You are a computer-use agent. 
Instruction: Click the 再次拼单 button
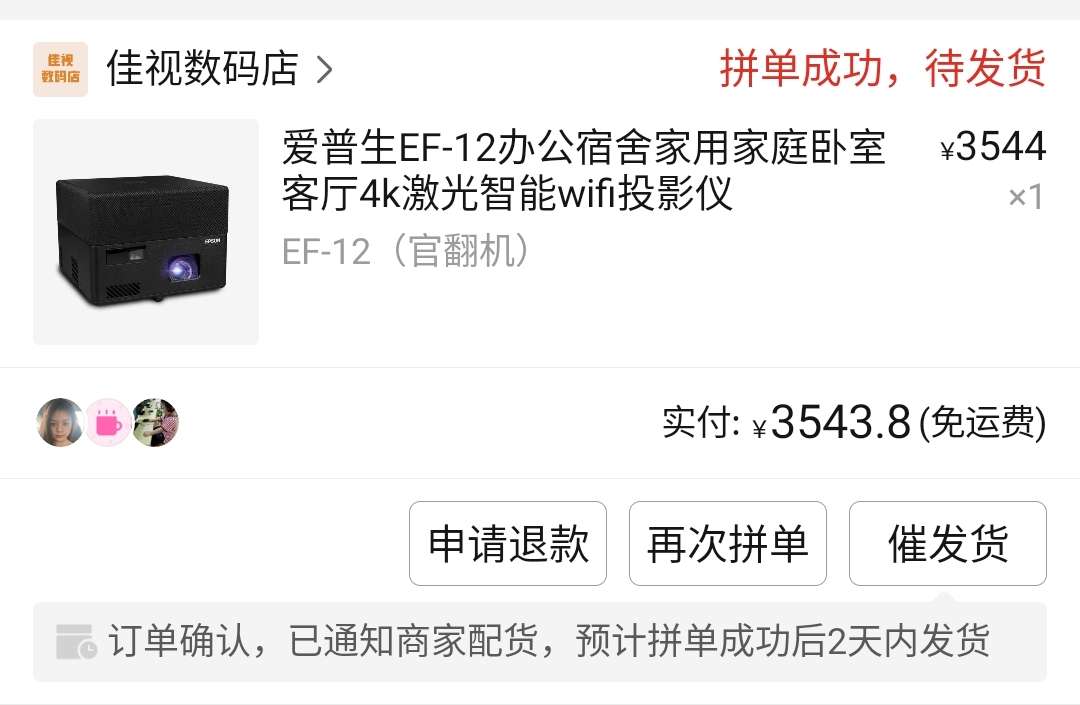tap(727, 544)
